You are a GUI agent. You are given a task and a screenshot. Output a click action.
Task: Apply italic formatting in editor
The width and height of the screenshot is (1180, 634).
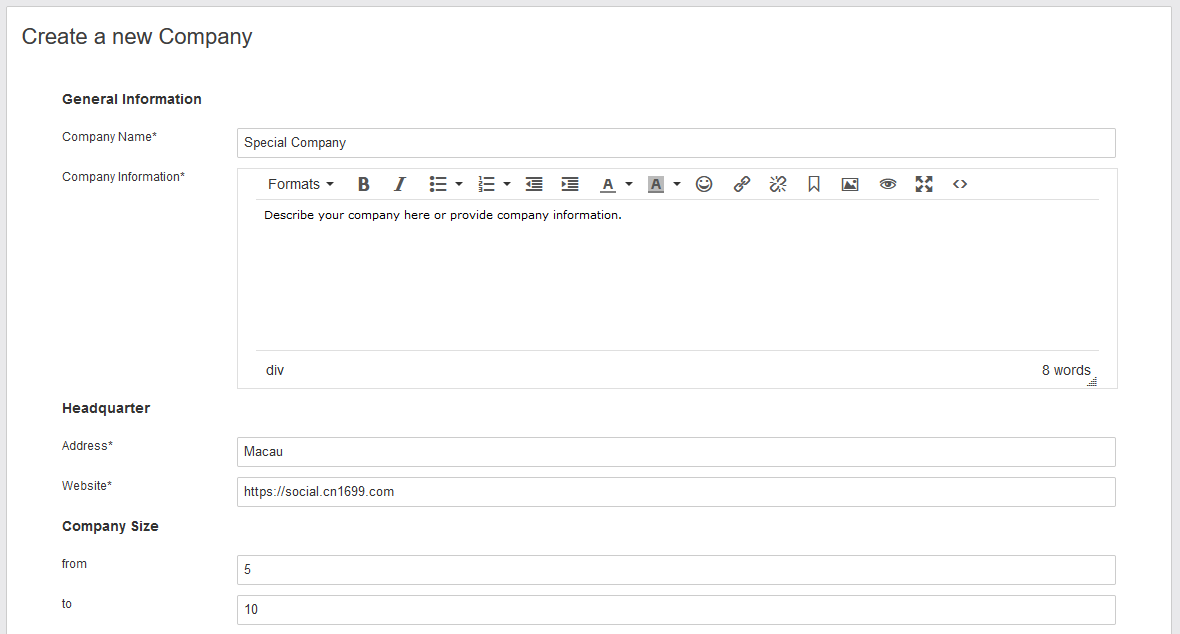[x=400, y=184]
